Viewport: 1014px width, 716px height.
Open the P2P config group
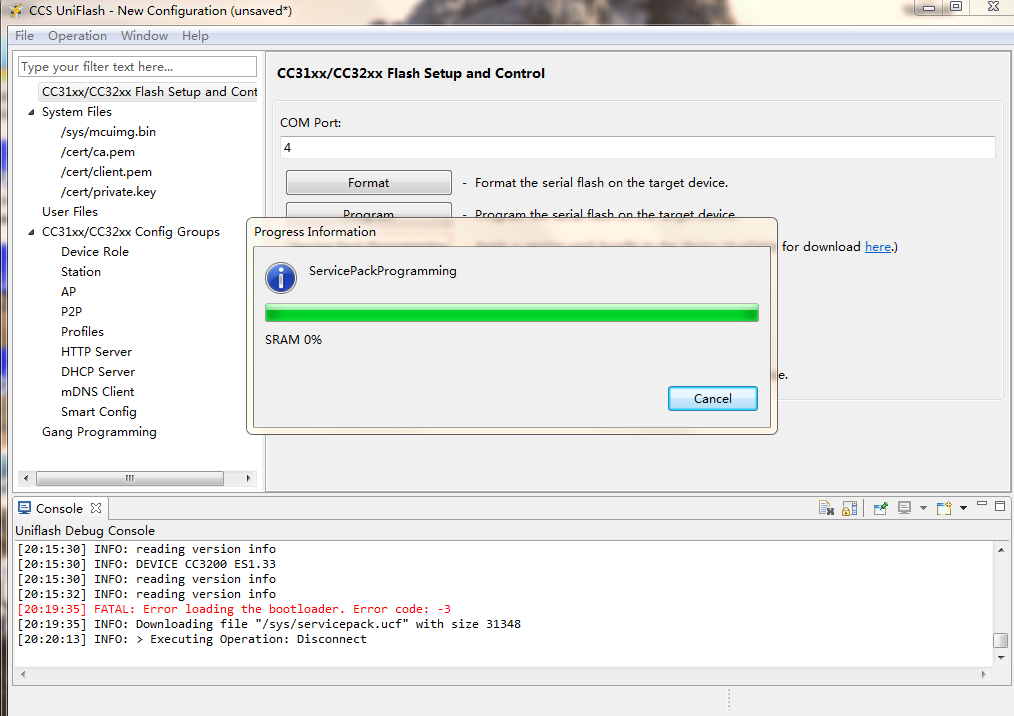pos(71,312)
